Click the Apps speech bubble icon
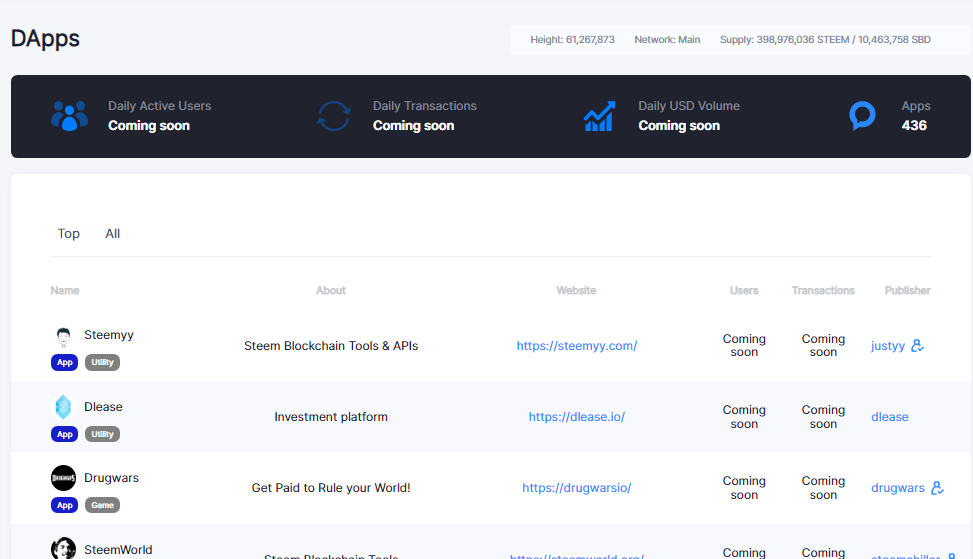973x559 pixels. coord(862,115)
